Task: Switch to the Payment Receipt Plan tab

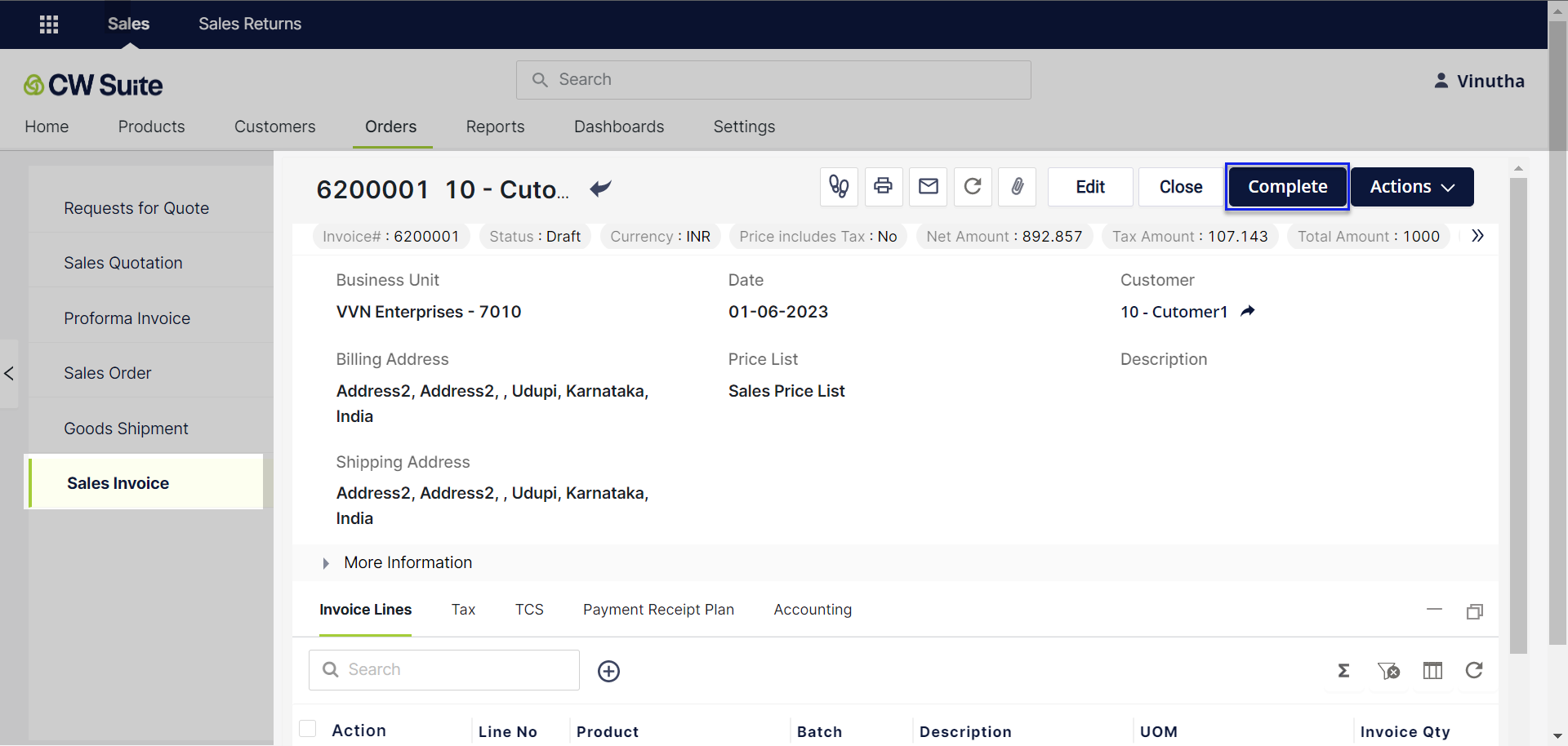Action: point(658,610)
